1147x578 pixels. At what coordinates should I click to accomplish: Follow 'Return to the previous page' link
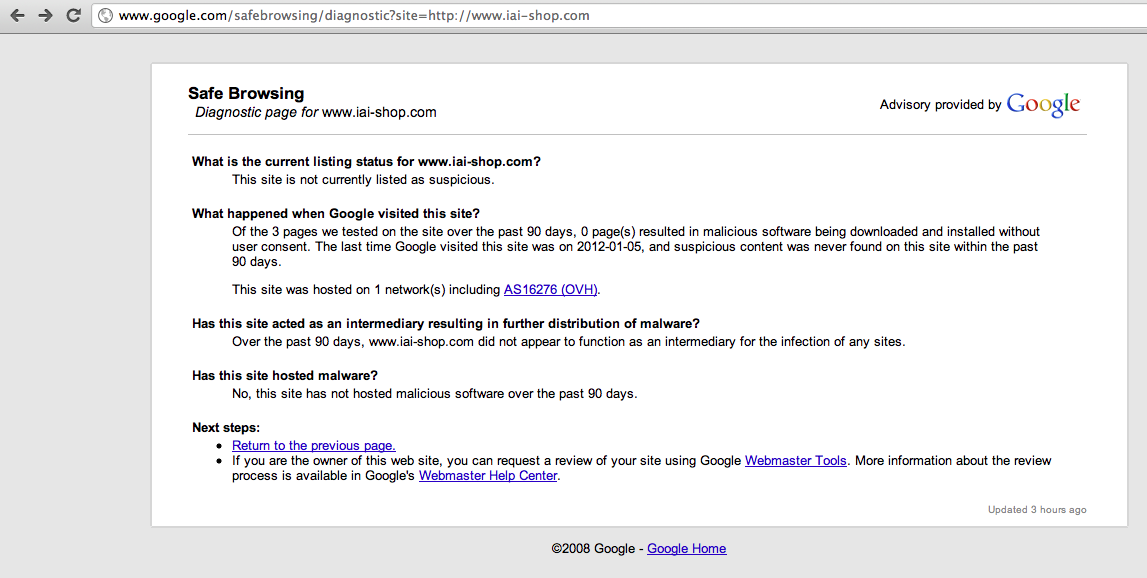tap(314, 446)
